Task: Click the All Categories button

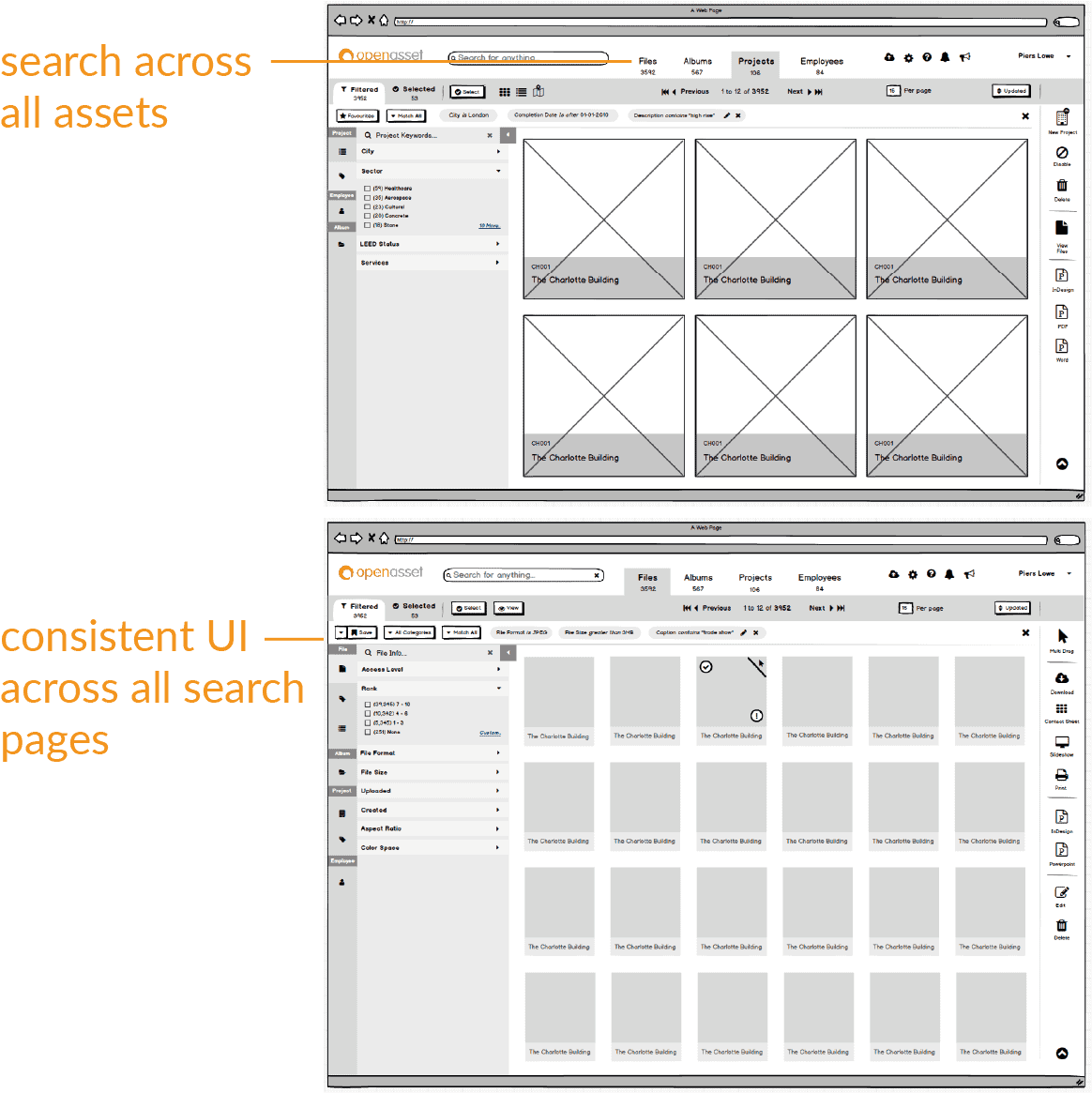Action: pos(412,632)
